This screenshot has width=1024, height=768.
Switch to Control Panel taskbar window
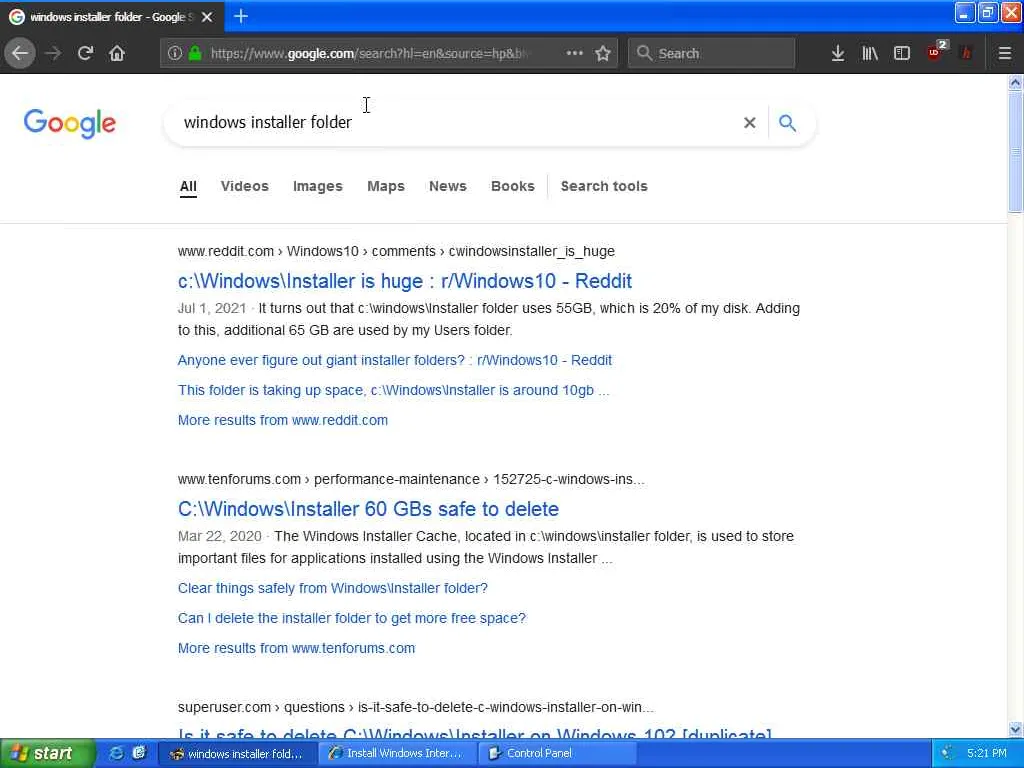[557, 753]
